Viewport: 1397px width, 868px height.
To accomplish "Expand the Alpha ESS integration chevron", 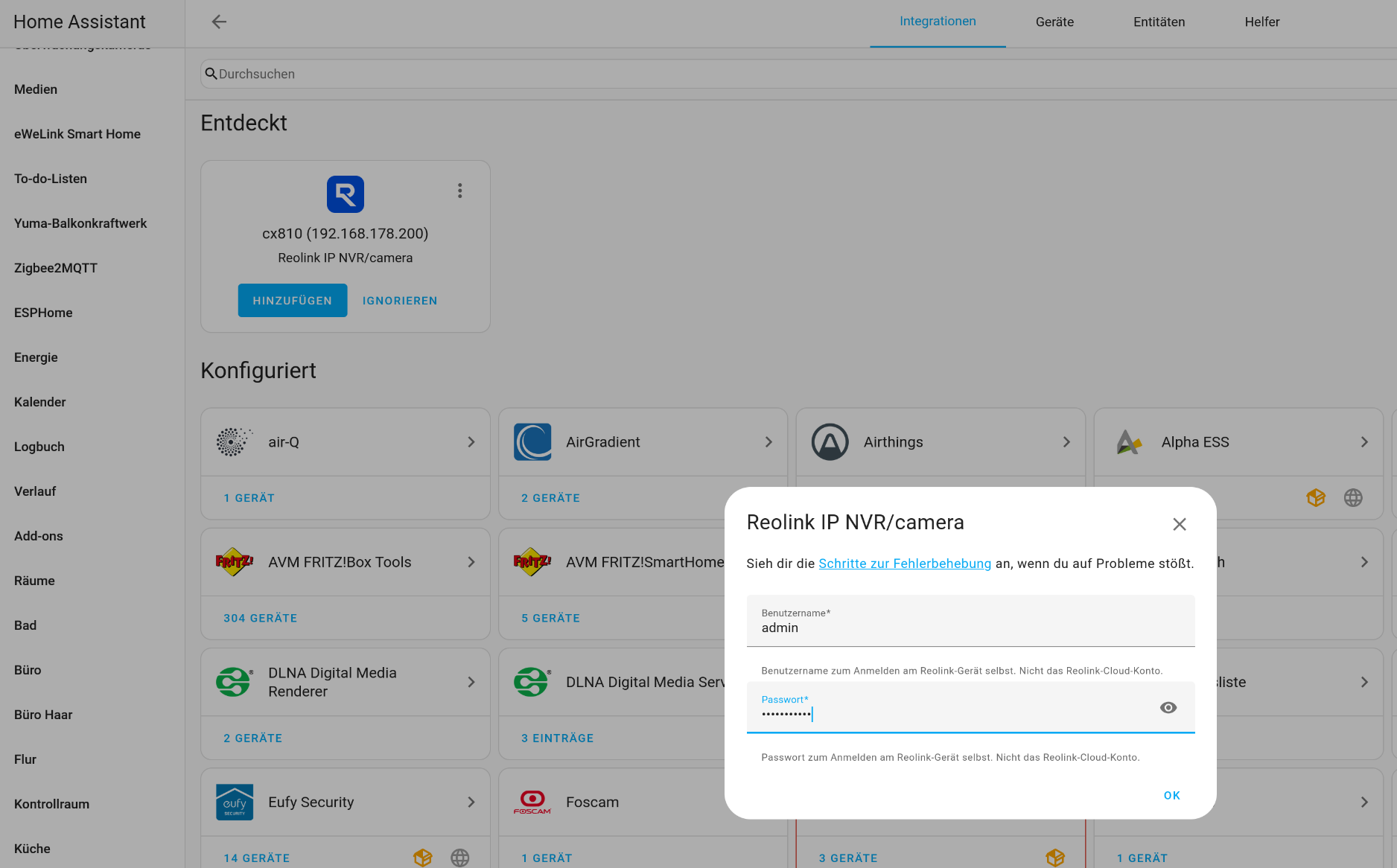I will click(x=1365, y=442).
